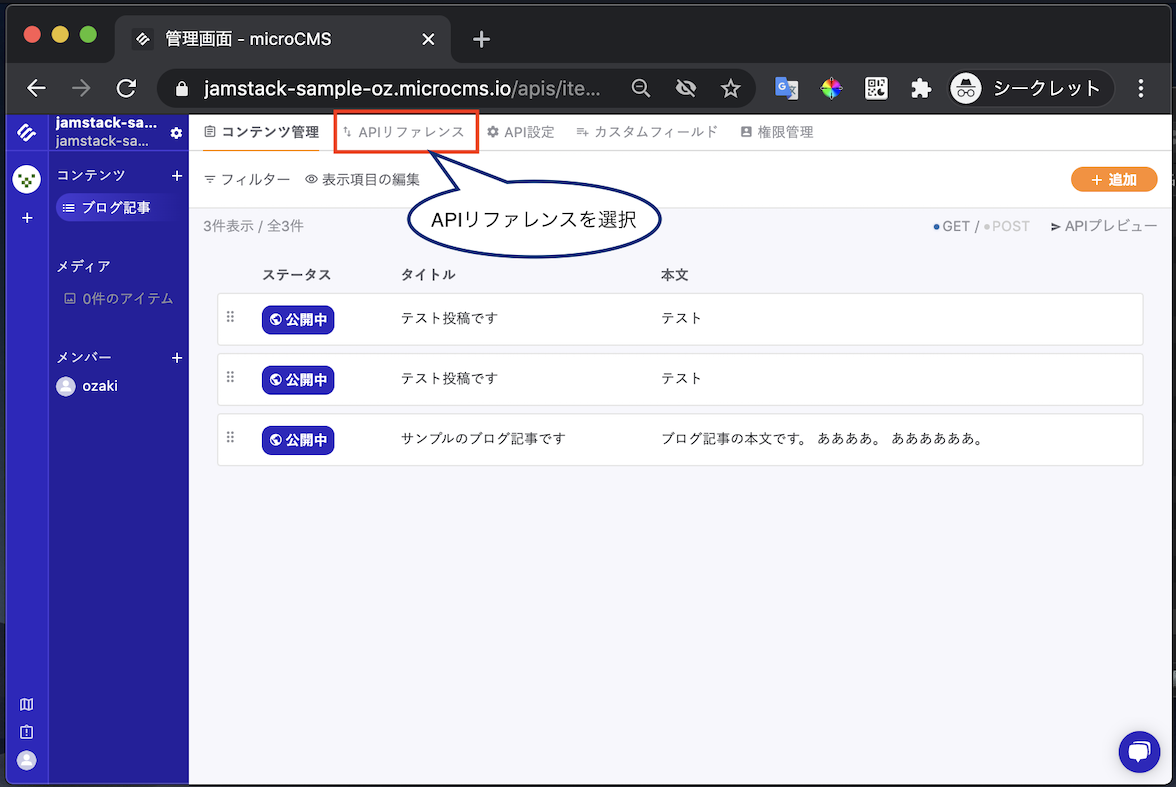Open service settings gear next to jamstack-sa

pyautogui.click(x=176, y=133)
